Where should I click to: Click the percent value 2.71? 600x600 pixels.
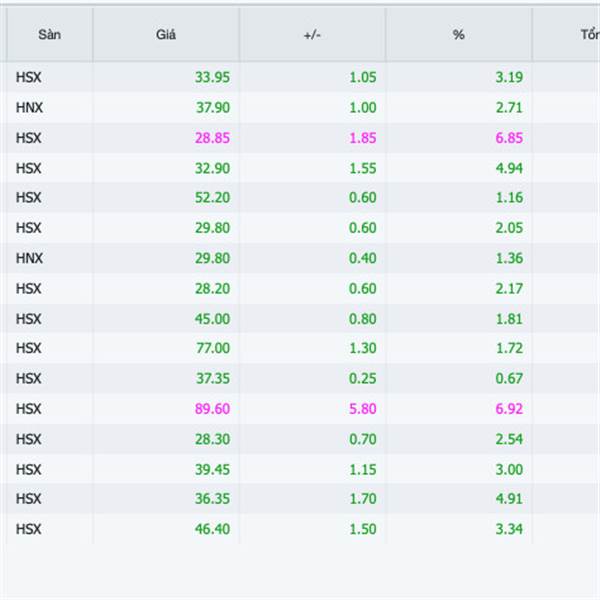(x=509, y=108)
